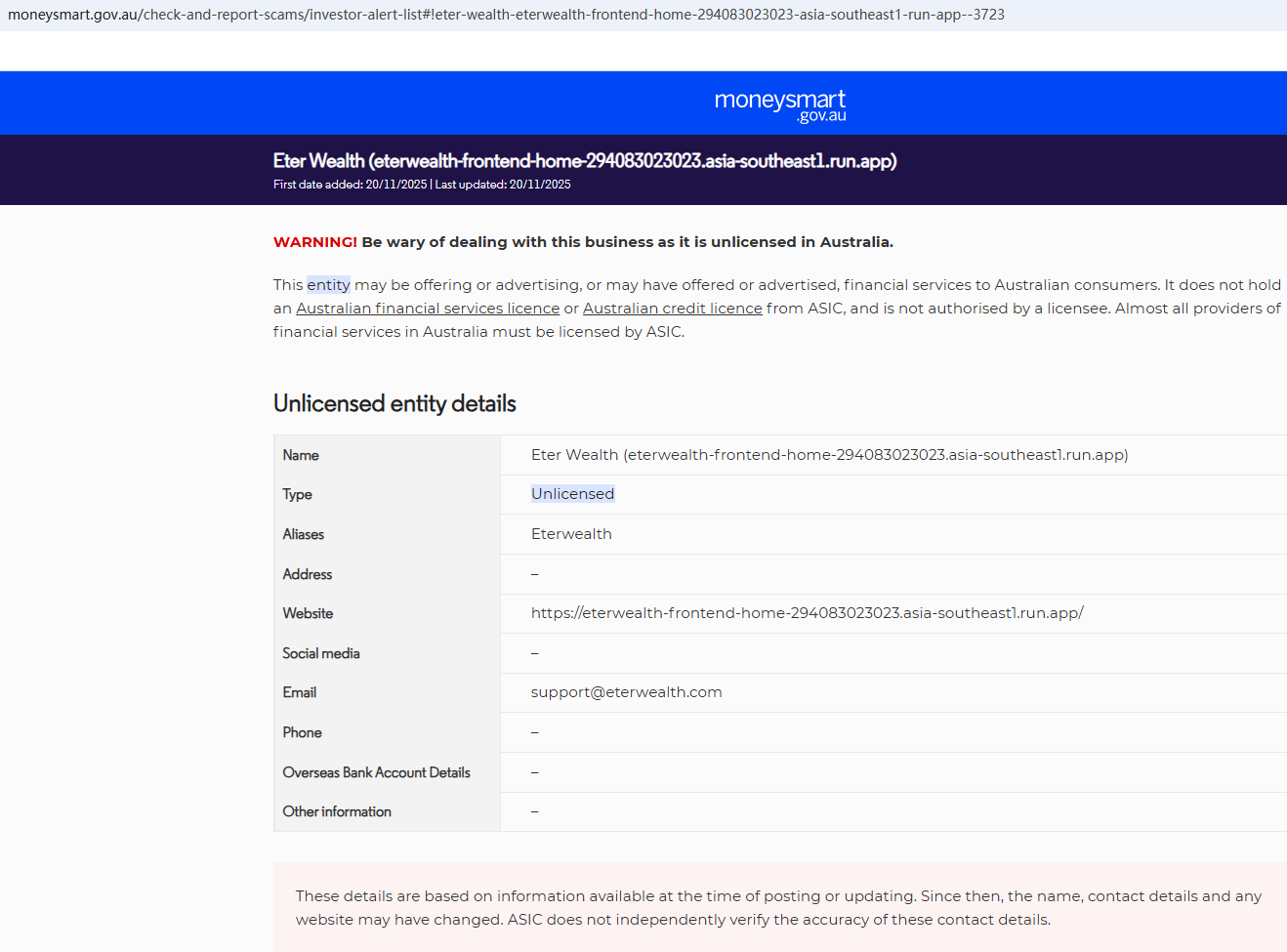Image resolution: width=1287 pixels, height=952 pixels.
Task: Click the support@eterwealth.com email value
Action: tap(627, 692)
